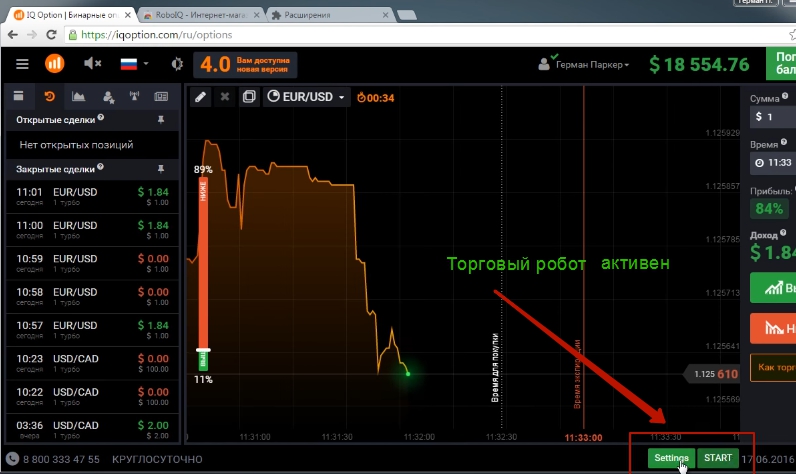Screen dimensions: 796x474
Task: Open the chart area tab icon
Action: [x=78, y=96]
